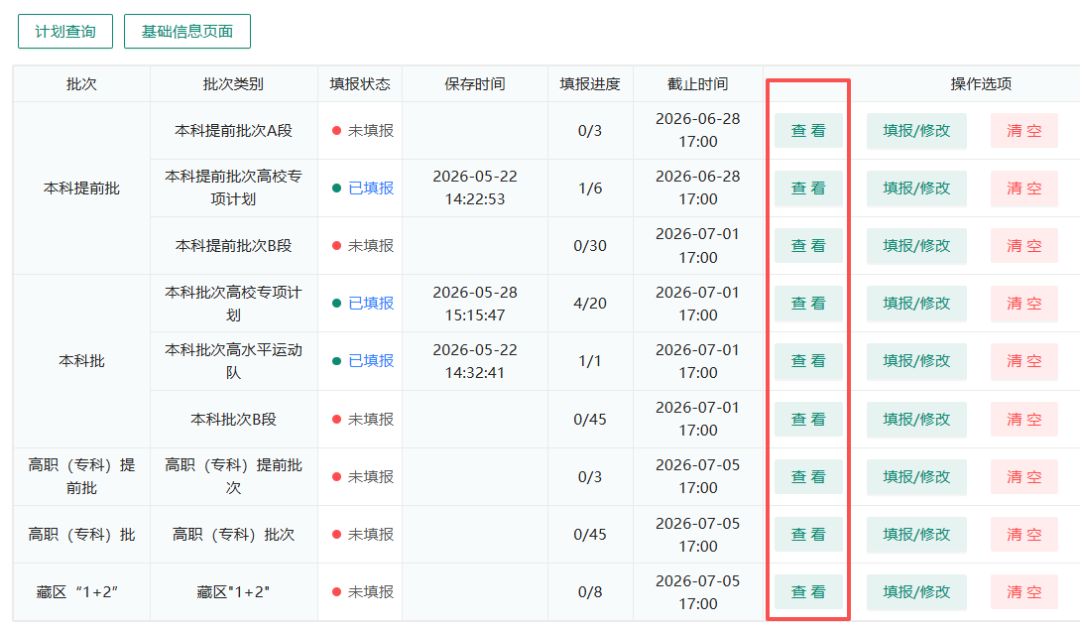The height and width of the screenshot is (629, 1080).
Task: Click the 填报状态 column header
Action: click(x=360, y=84)
